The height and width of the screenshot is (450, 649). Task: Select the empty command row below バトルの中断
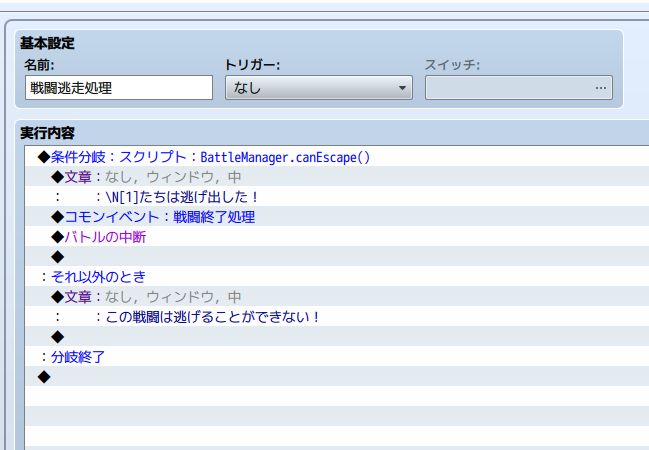tap(337, 257)
